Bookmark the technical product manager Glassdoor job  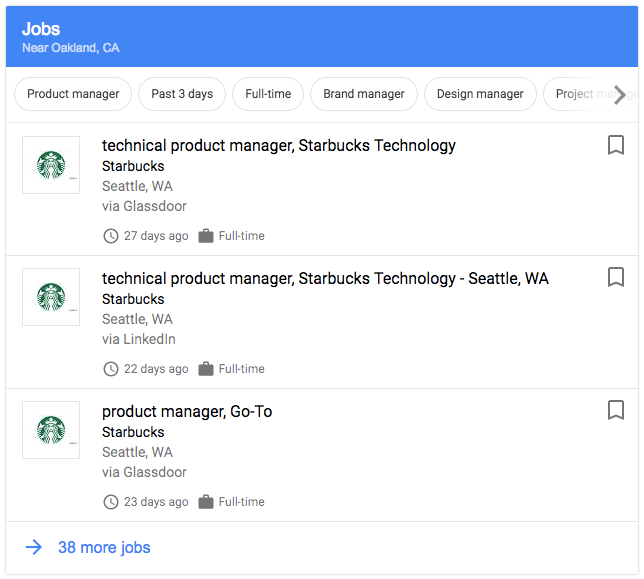pyautogui.click(x=616, y=145)
